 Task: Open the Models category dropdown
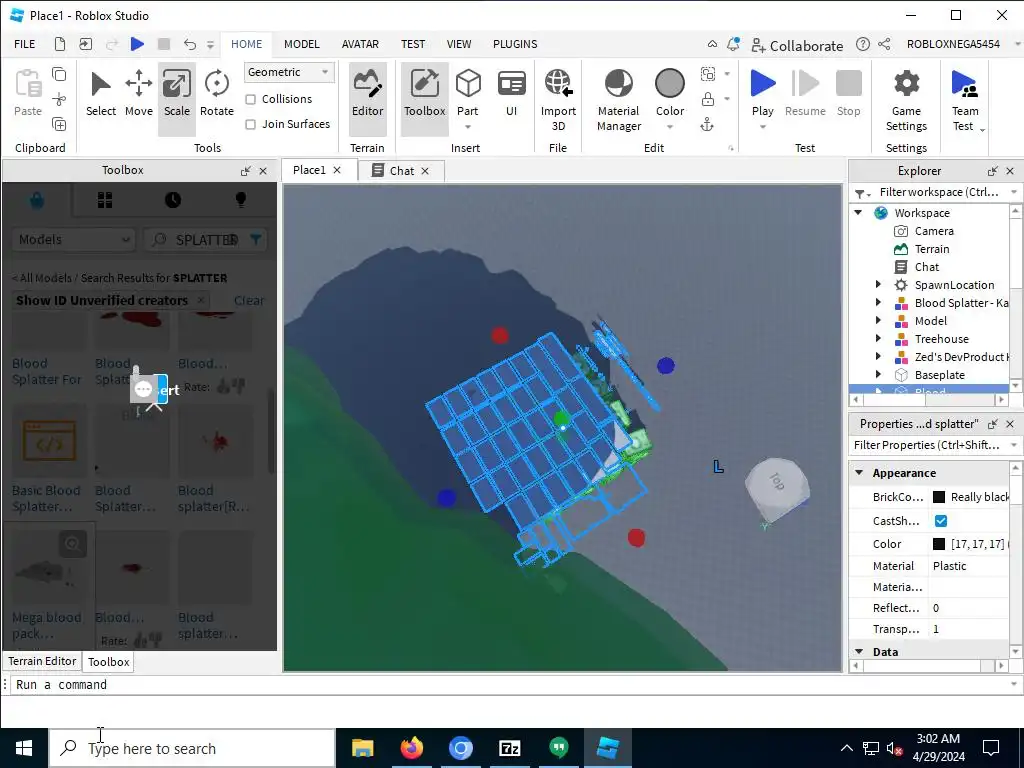tap(74, 240)
